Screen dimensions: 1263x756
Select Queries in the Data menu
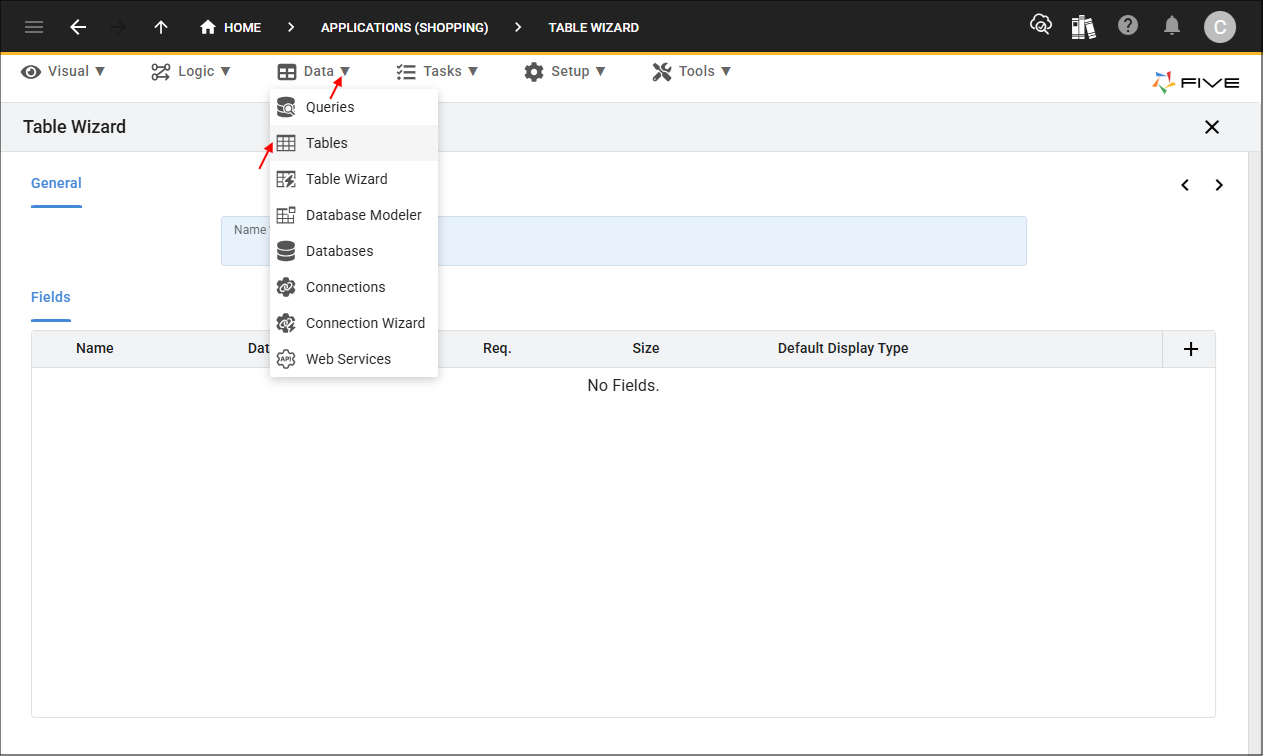pos(330,107)
